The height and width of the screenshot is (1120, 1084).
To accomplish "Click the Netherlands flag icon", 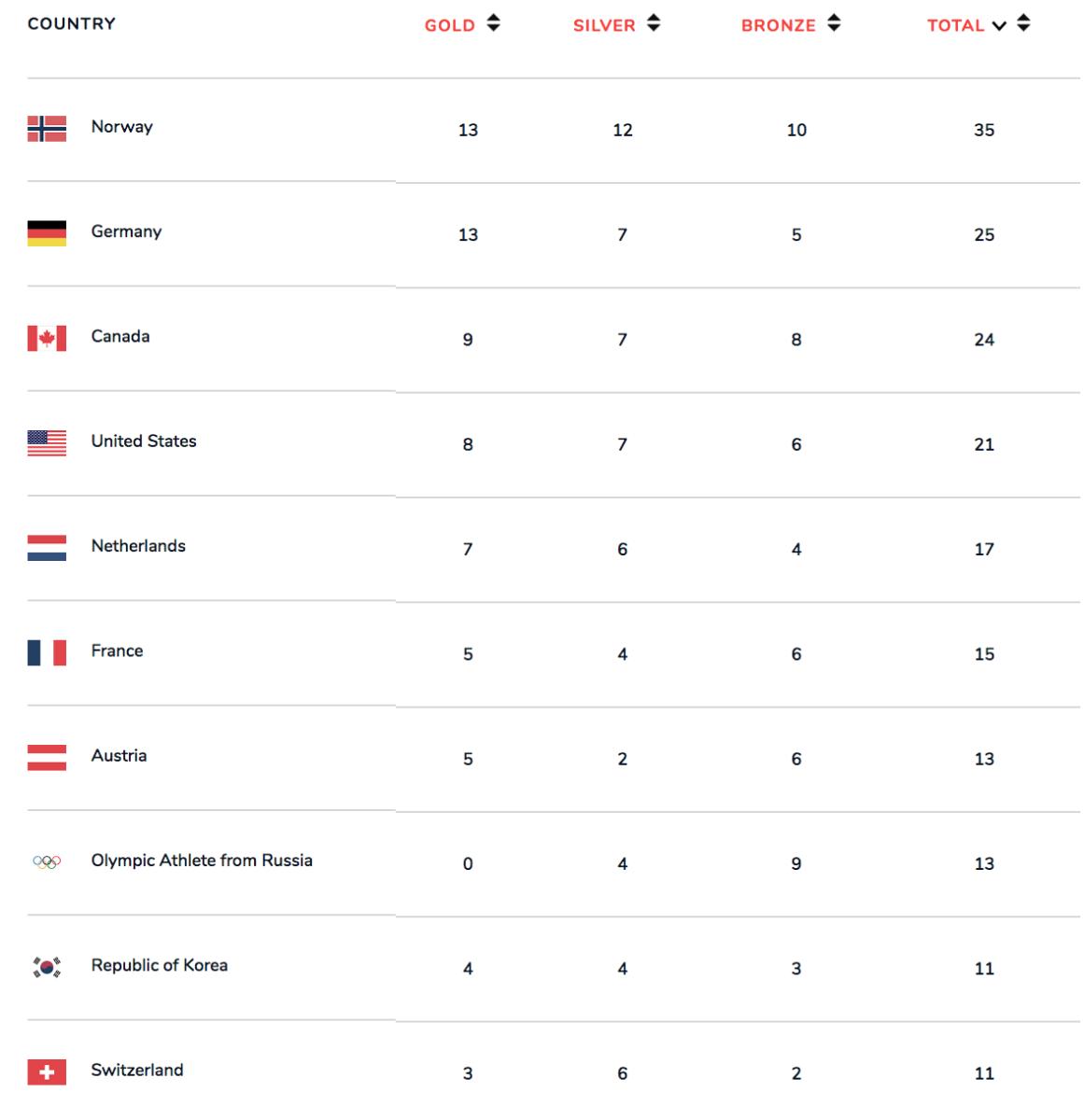I will (x=47, y=547).
